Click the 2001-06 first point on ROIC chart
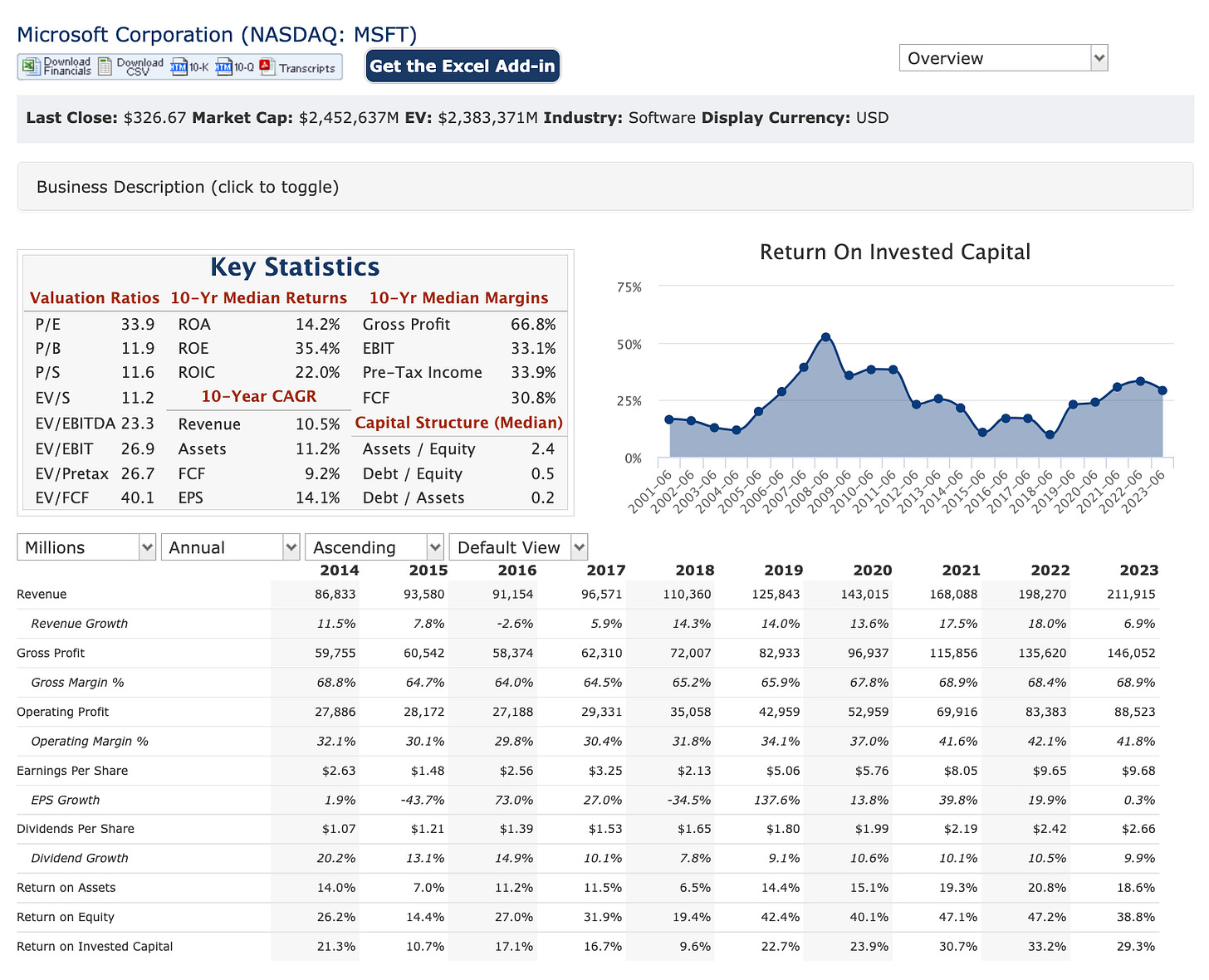 [x=669, y=419]
